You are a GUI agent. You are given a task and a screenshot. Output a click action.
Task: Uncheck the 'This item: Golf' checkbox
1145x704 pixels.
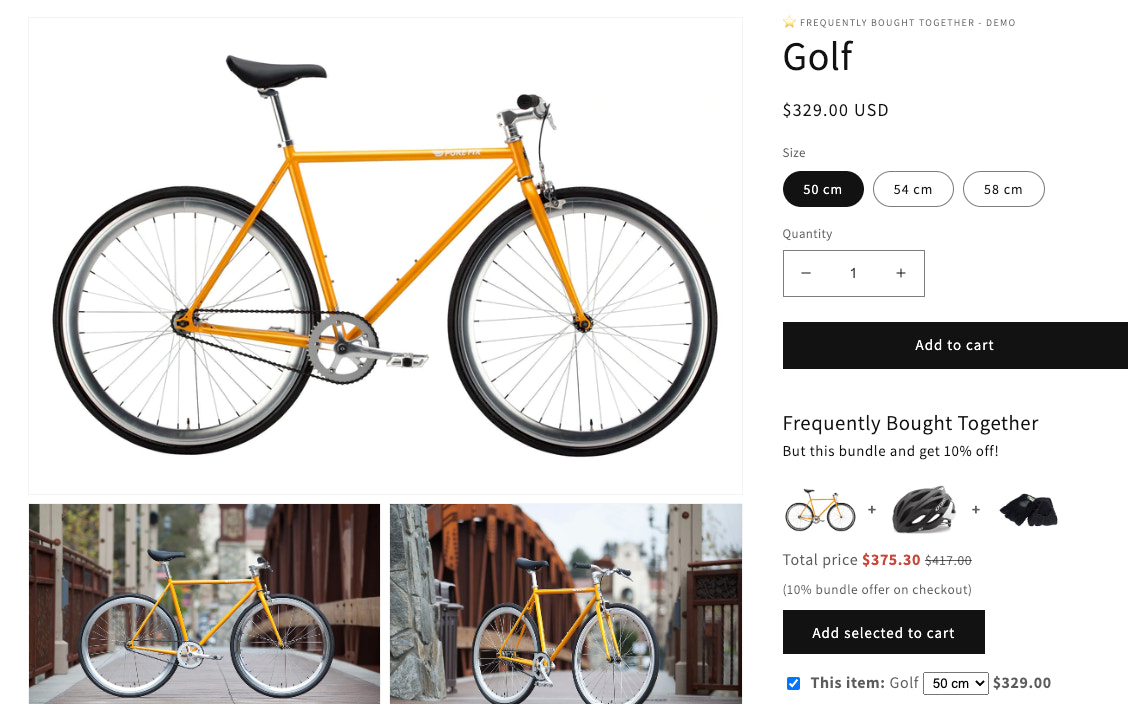[793, 683]
